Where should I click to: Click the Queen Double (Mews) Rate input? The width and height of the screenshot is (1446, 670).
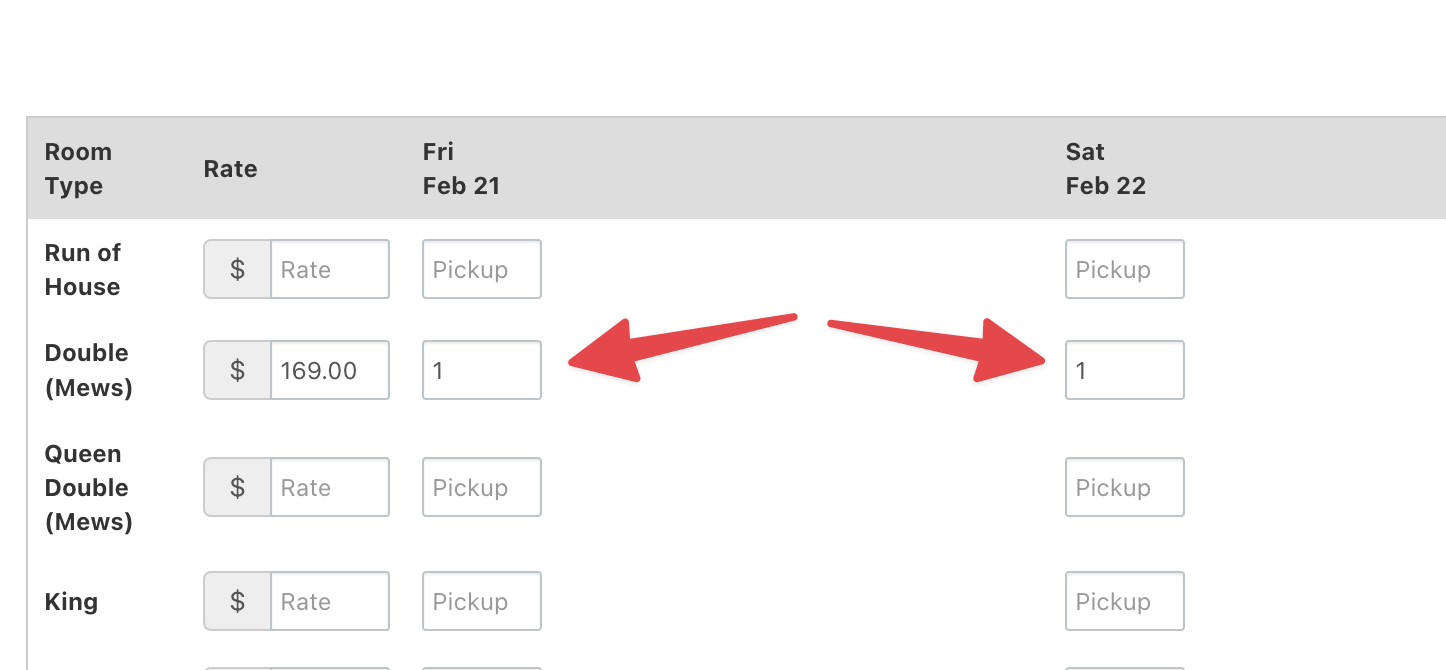click(329, 487)
